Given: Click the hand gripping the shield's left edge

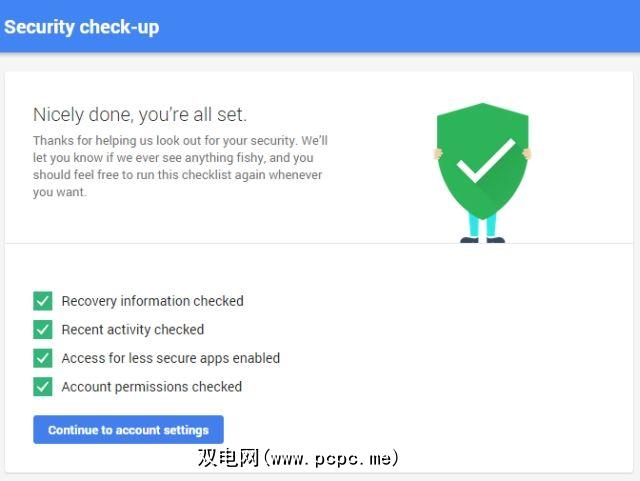Looking at the screenshot, I should pyautogui.click(x=437, y=154).
